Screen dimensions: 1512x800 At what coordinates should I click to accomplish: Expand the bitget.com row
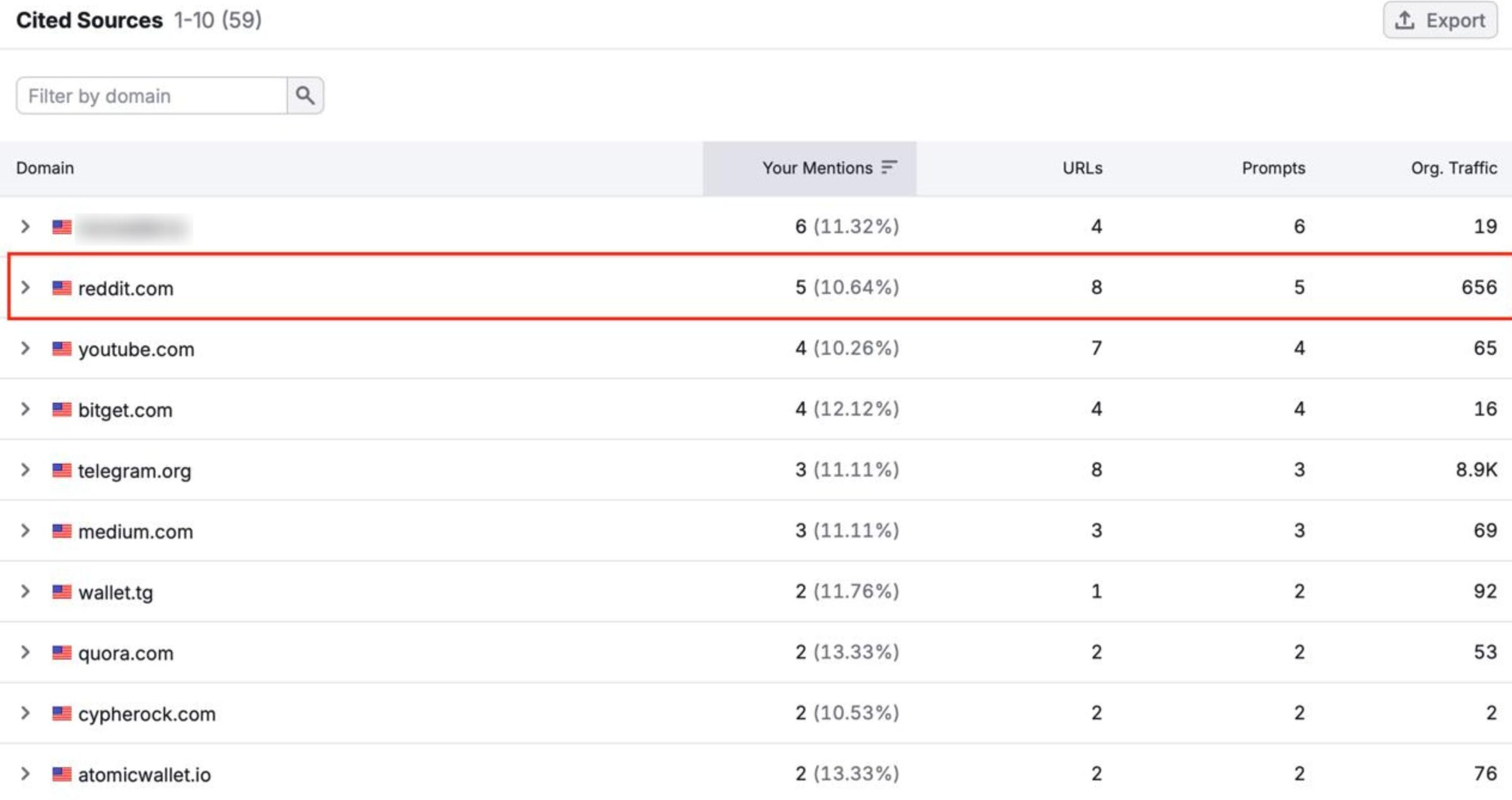(25, 409)
